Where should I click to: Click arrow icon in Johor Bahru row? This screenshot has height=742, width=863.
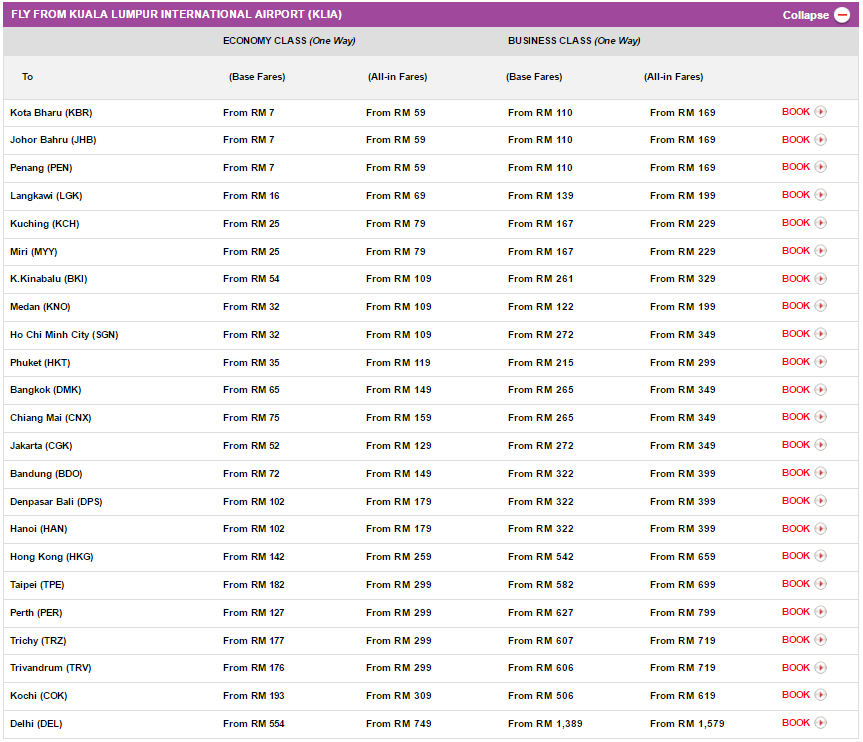click(821, 139)
